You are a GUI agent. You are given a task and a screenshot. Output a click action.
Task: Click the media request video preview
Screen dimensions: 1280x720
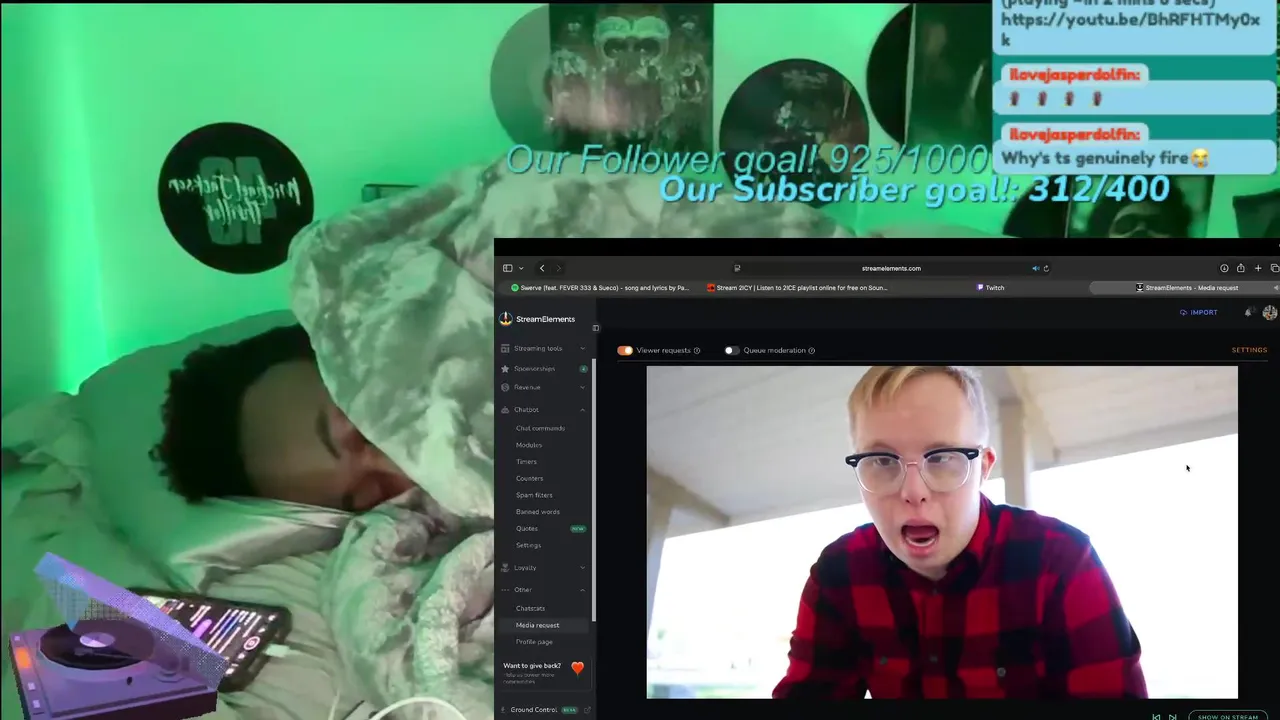(x=942, y=532)
